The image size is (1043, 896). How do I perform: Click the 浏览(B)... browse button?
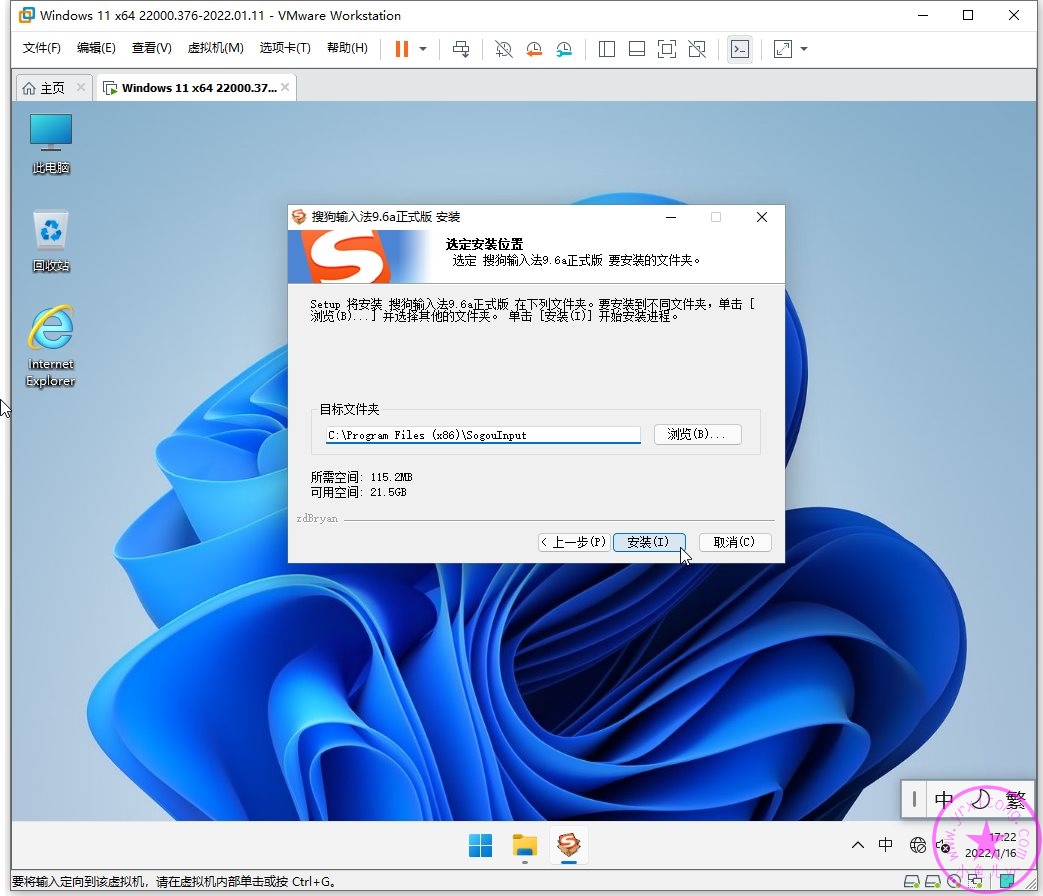tap(697, 434)
